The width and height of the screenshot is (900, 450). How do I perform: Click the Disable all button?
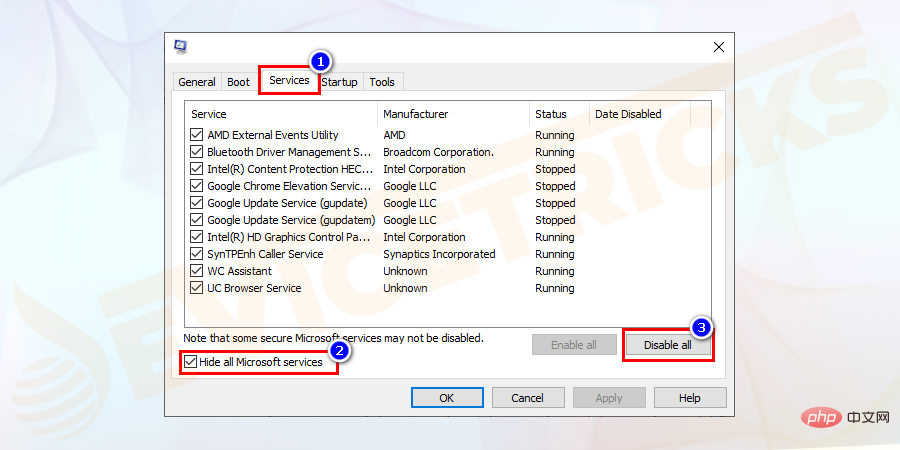coord(668,345)
